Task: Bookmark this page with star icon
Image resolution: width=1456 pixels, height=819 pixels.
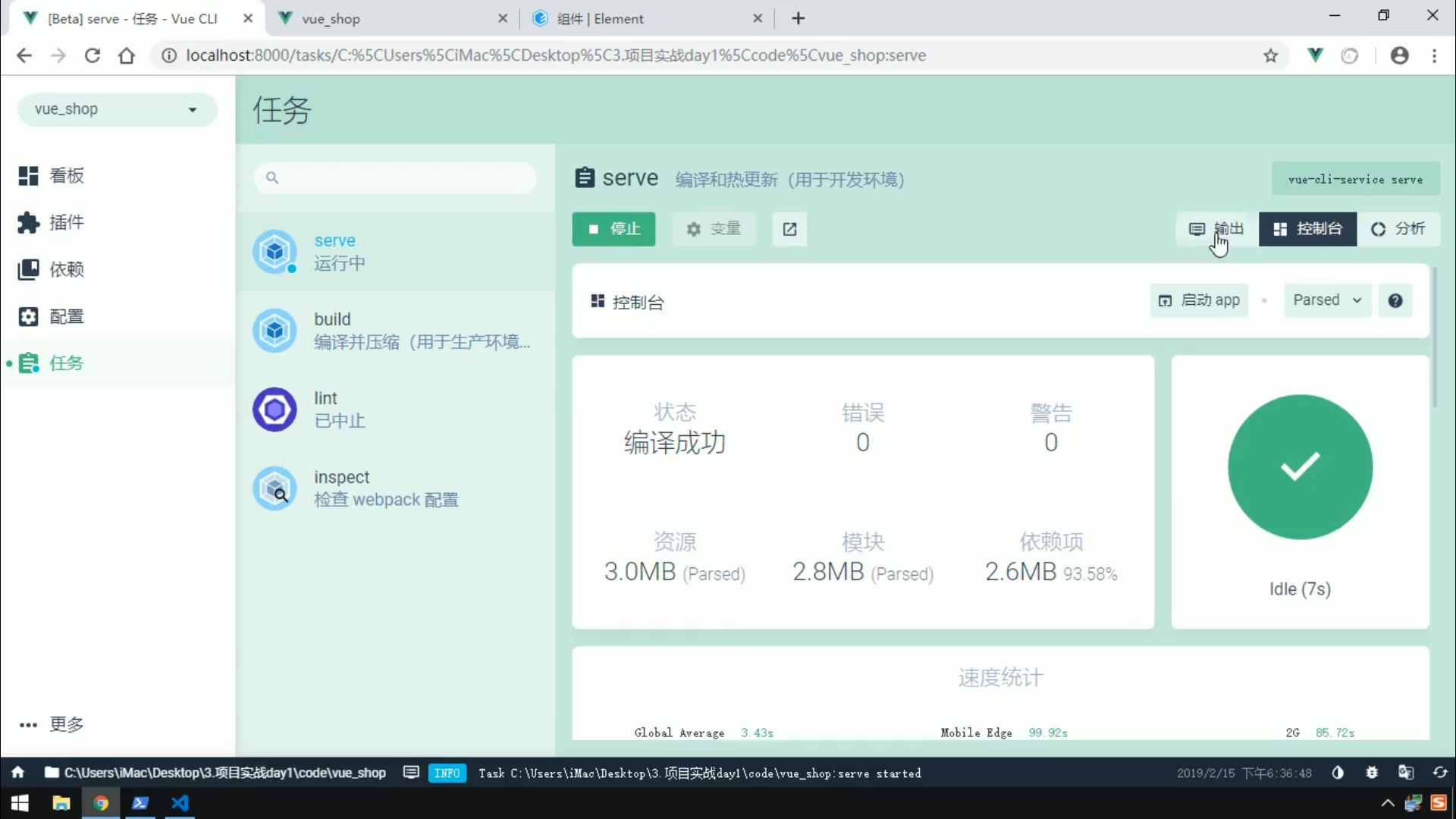Action: point(1271,55)
